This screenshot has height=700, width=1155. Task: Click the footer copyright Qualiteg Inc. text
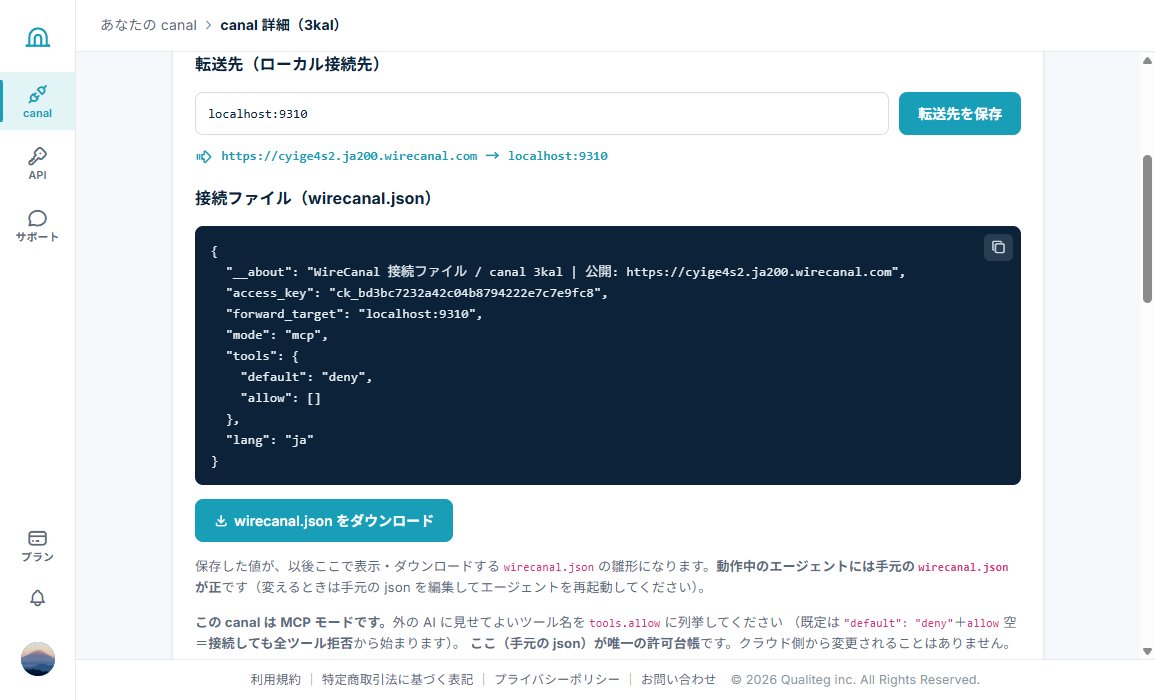[x=854, y=679]
